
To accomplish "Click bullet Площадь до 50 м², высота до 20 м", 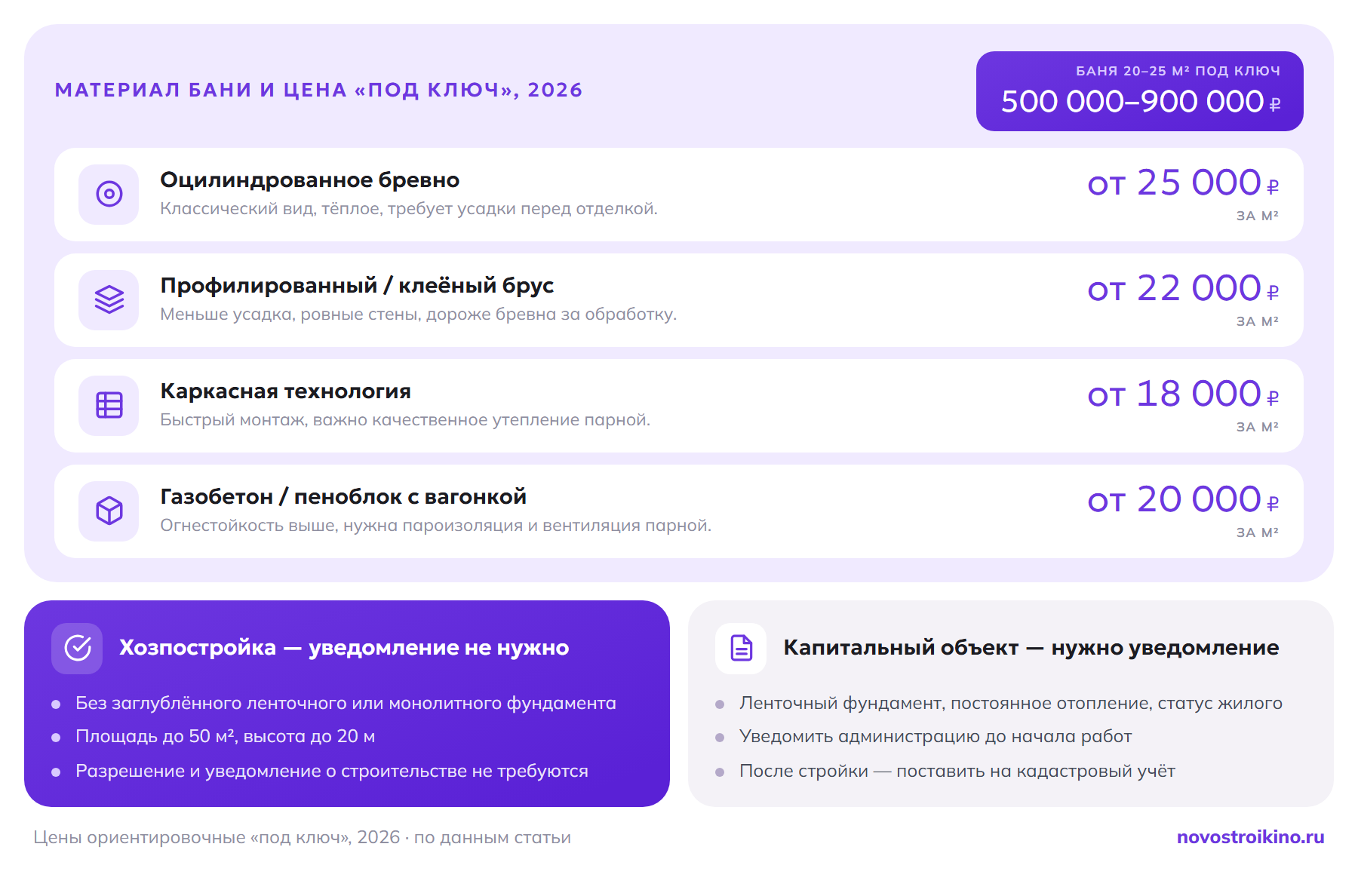I will [225, 737].
